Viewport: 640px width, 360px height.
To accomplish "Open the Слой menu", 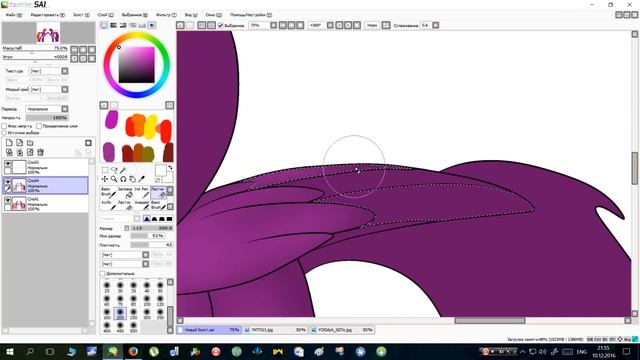I will 105,15.
